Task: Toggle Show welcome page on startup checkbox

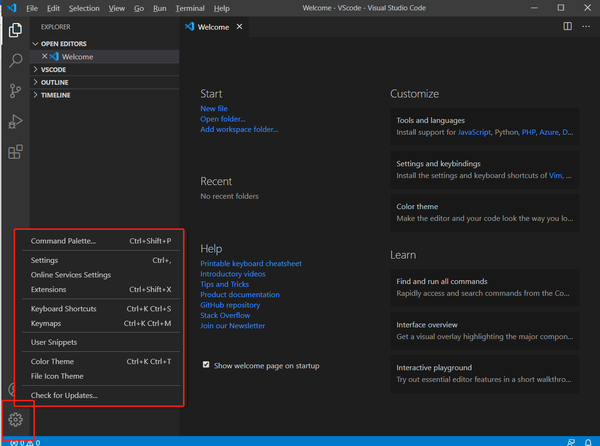Action: (206, 365)
